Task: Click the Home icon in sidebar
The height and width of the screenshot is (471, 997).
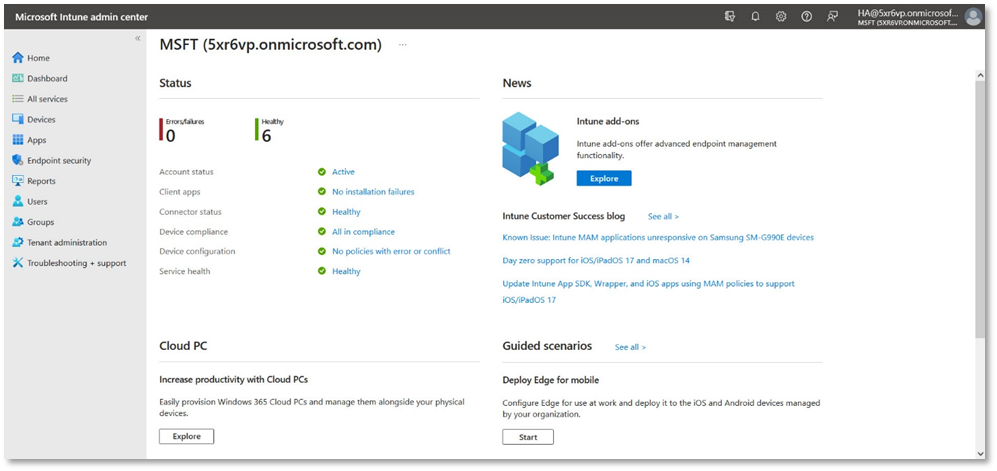Action: (x=18, y=58)
